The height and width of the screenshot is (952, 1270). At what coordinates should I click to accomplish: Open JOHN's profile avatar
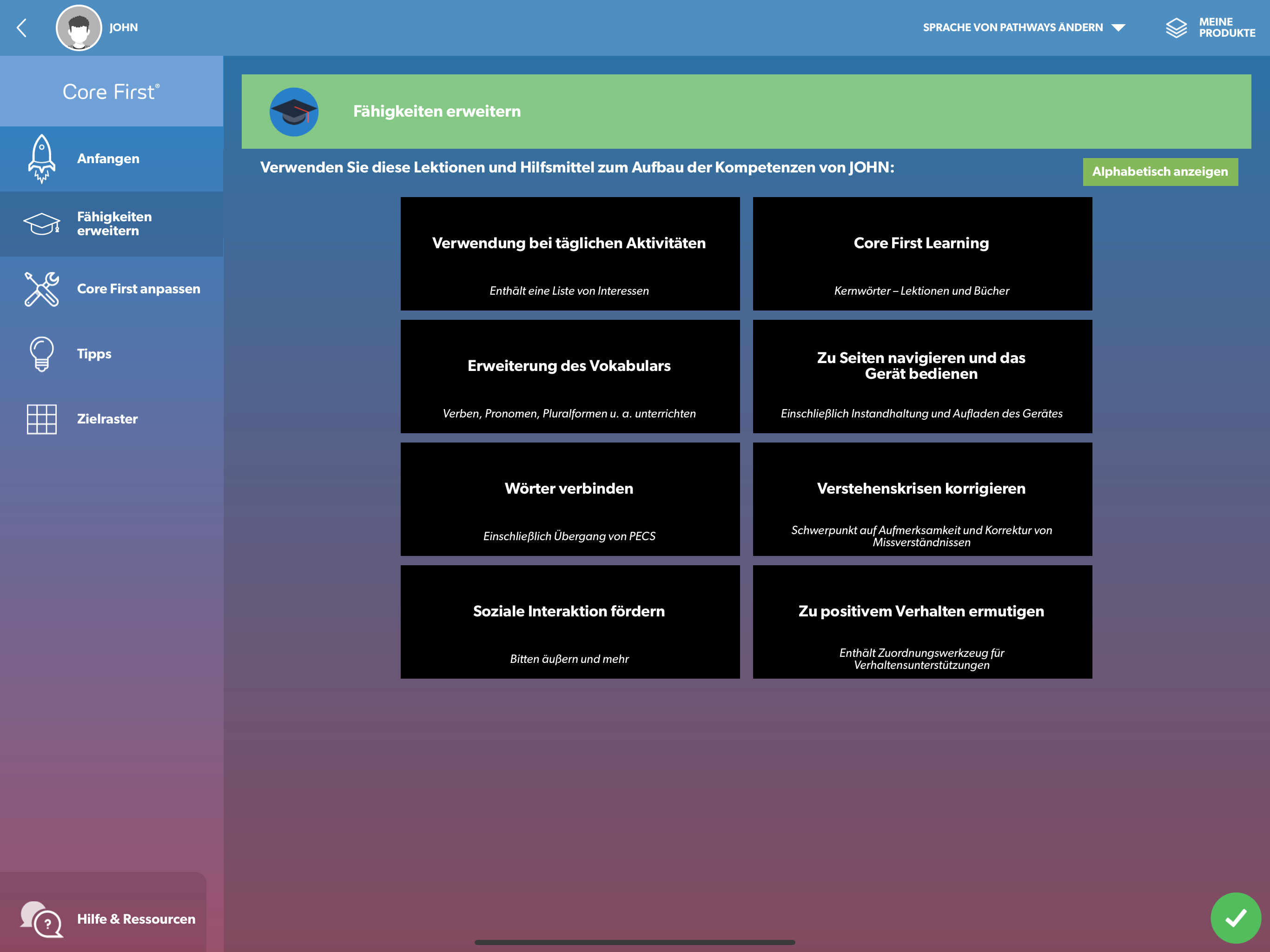tap(79, 27)
